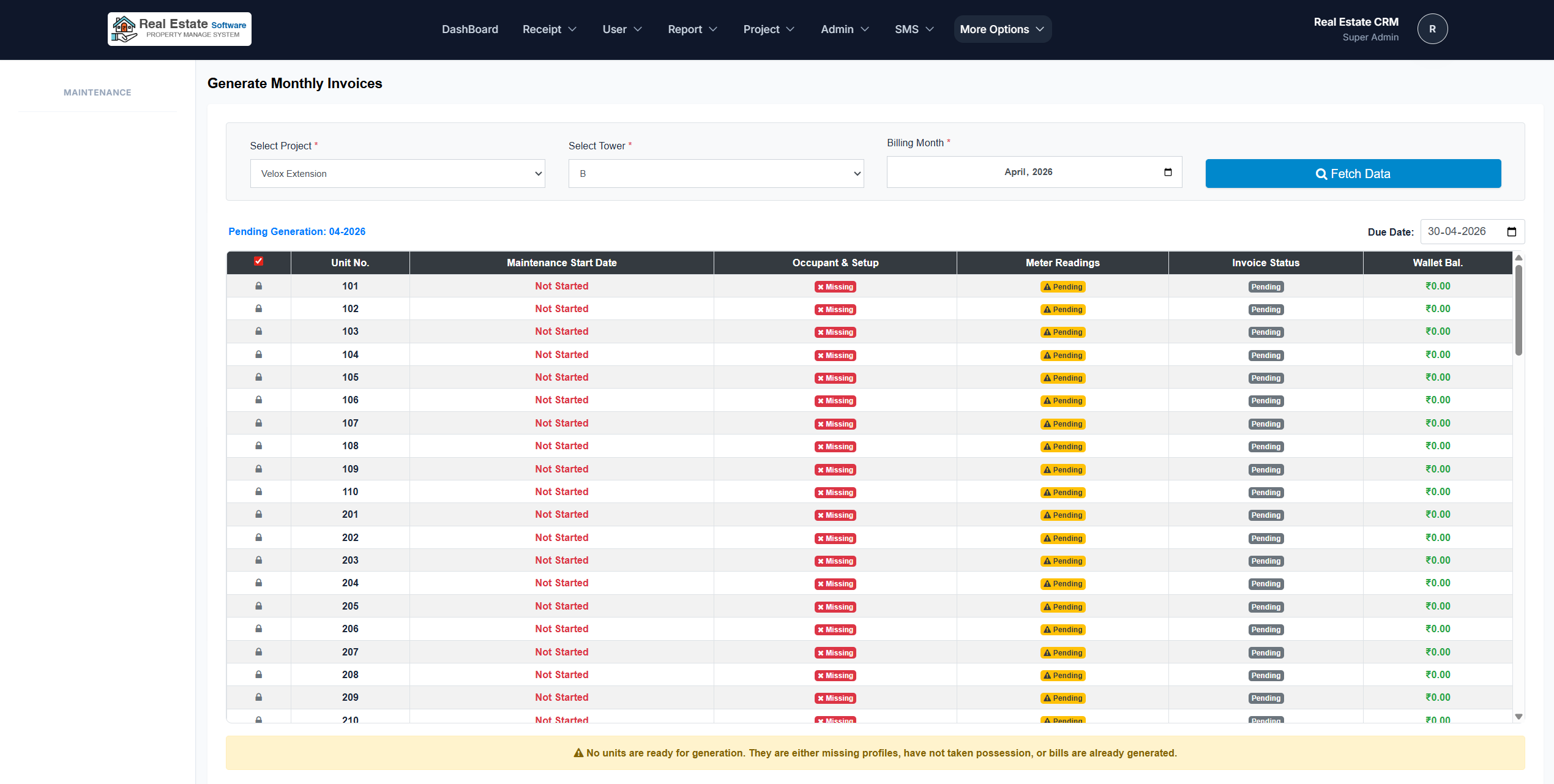Viewport: 1554px width, 784px height.
Task: Click the MAINTENANCE sidebar link
Action: point(97,92)
